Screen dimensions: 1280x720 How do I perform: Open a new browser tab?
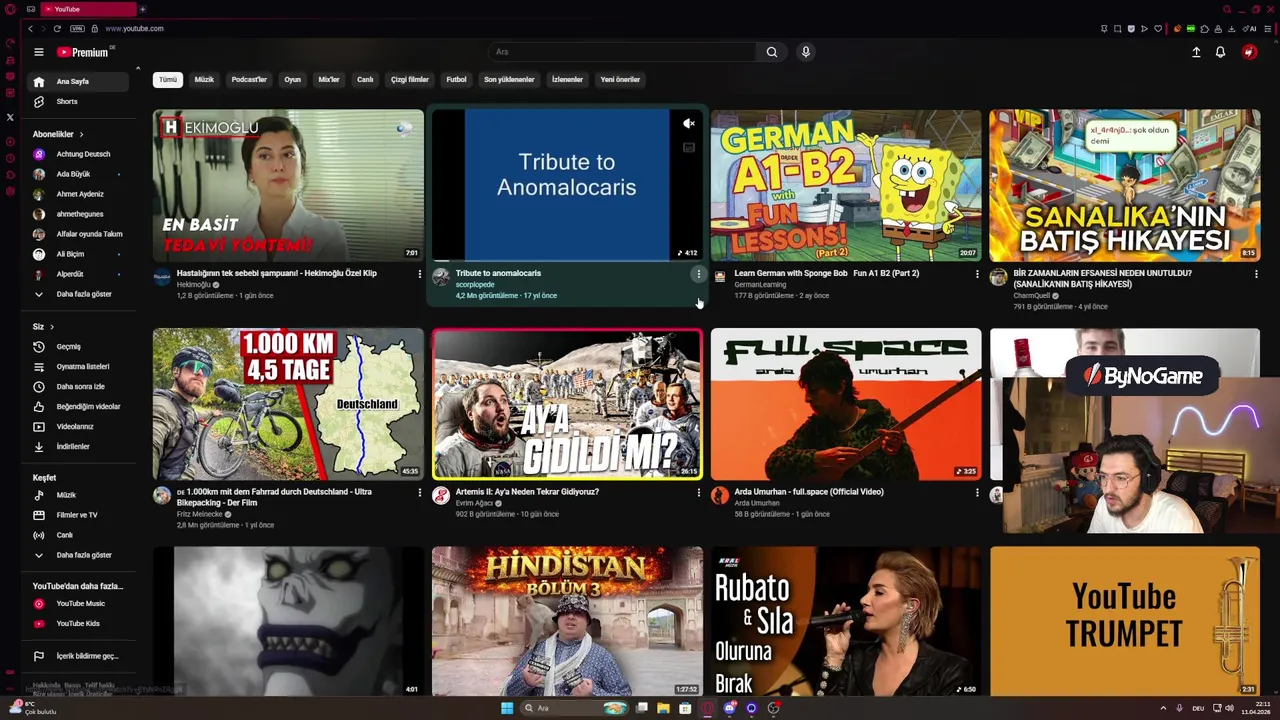click(142, 9)
